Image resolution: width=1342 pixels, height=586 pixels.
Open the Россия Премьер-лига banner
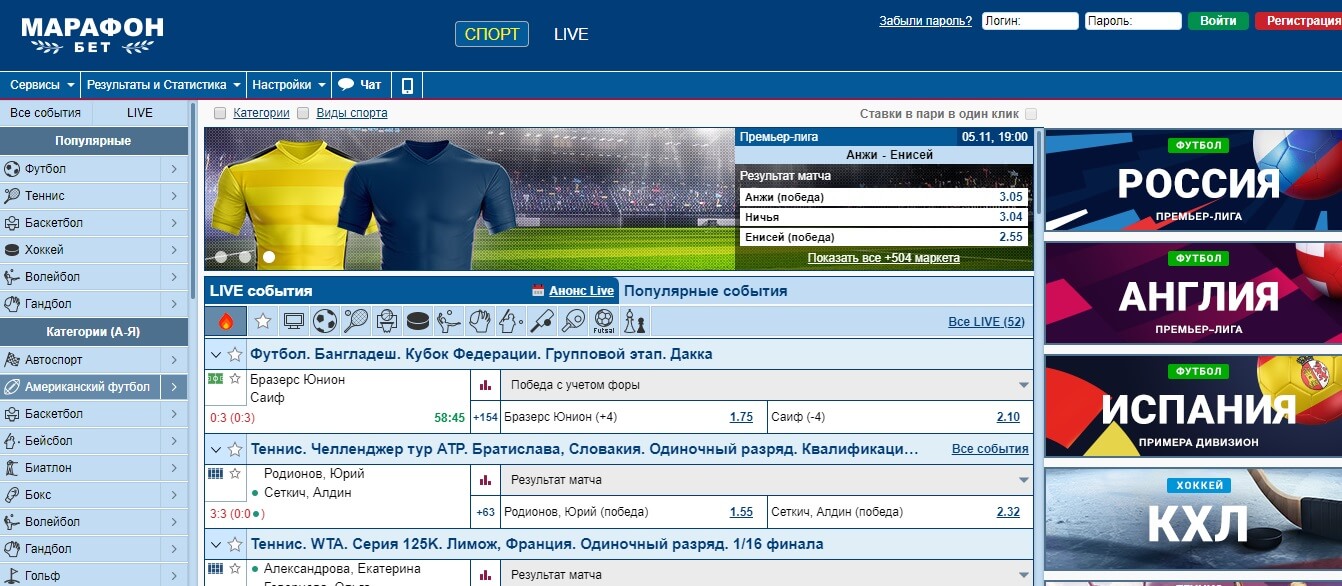tap(1193, 182)
